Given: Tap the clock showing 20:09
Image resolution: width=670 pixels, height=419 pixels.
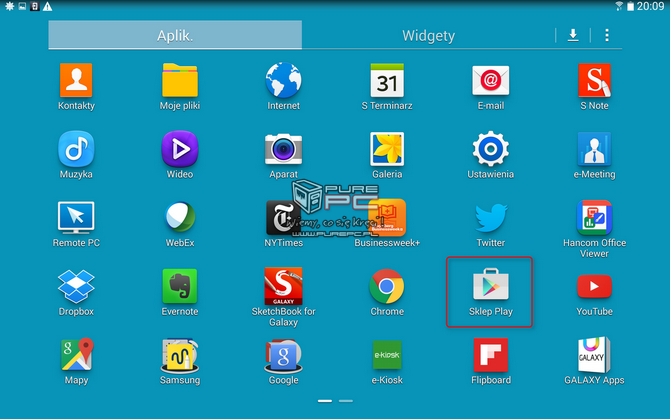Looking at the screenshot, I should click(650, 6).
